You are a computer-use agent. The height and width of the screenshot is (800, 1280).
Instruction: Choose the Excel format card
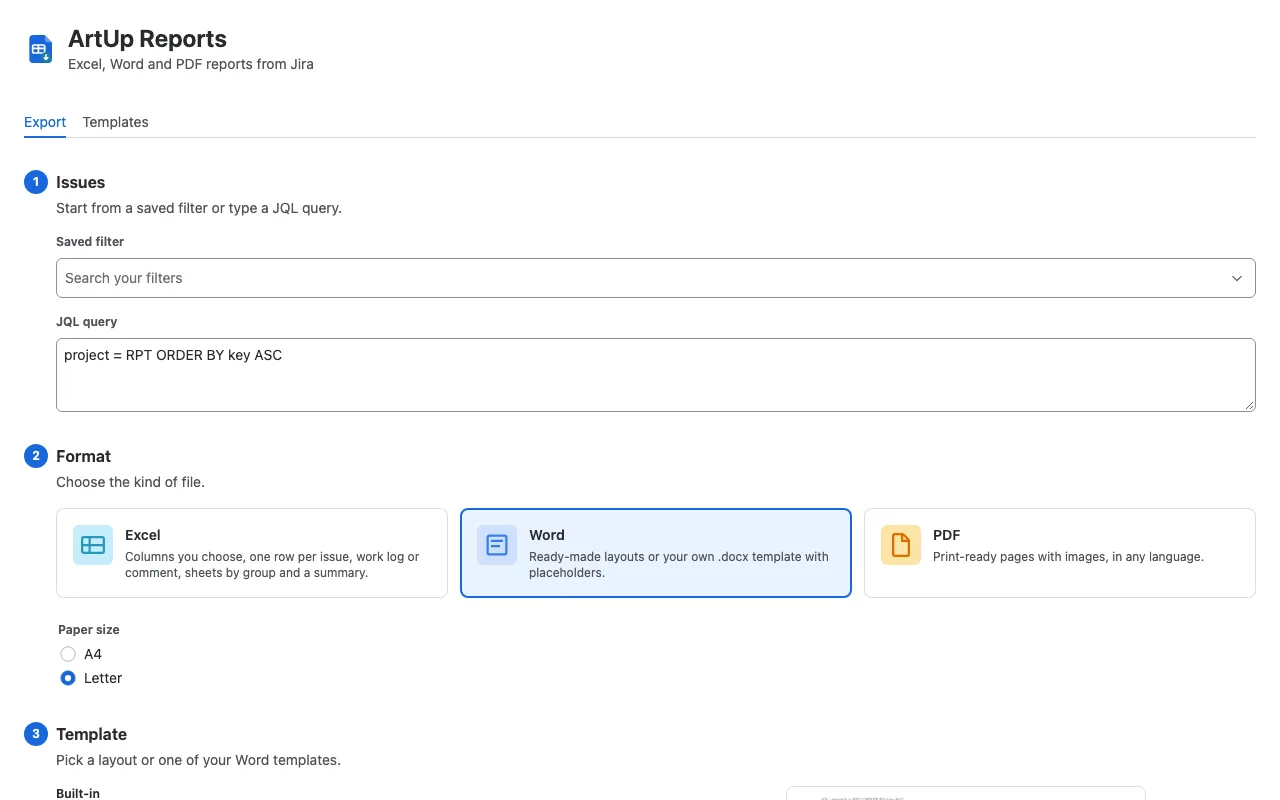click(252, 553)
